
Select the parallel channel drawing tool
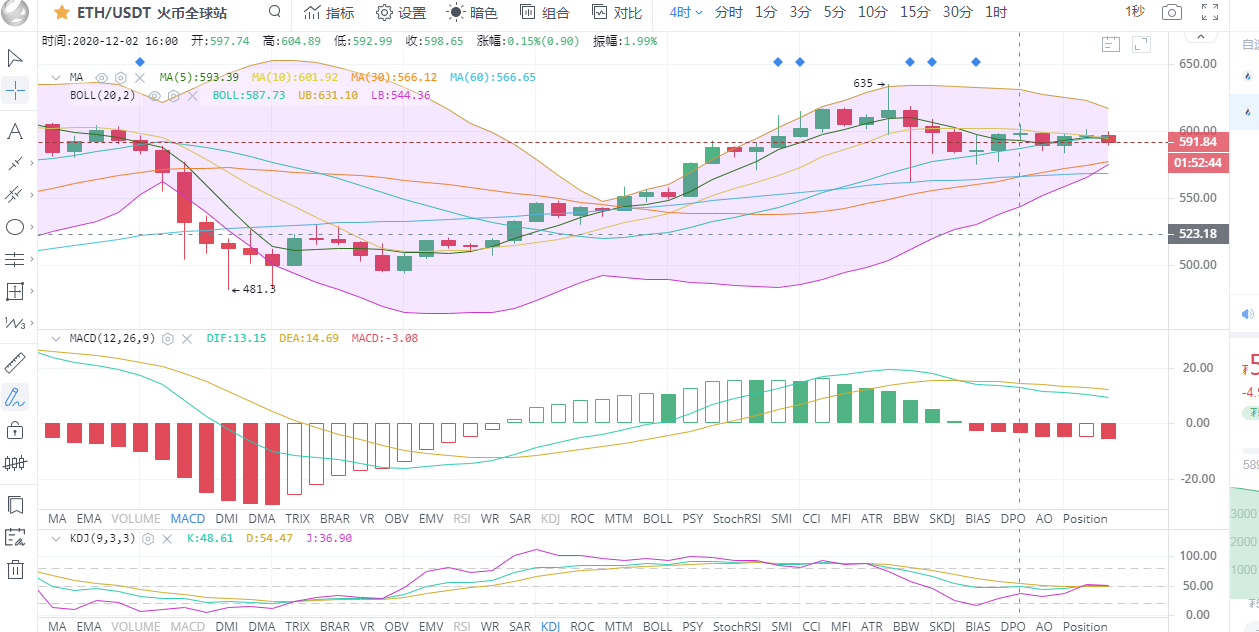pos(15,194)
